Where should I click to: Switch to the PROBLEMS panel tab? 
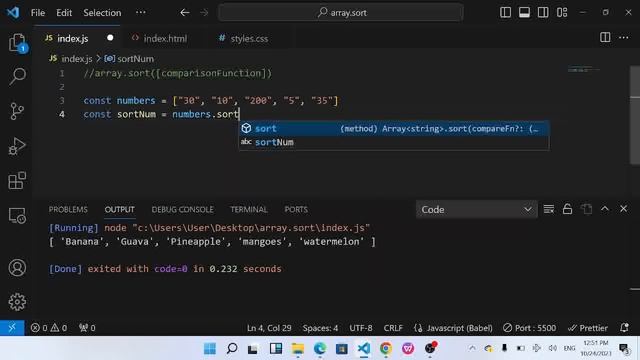pyautogui.click(x=68, y=209)
